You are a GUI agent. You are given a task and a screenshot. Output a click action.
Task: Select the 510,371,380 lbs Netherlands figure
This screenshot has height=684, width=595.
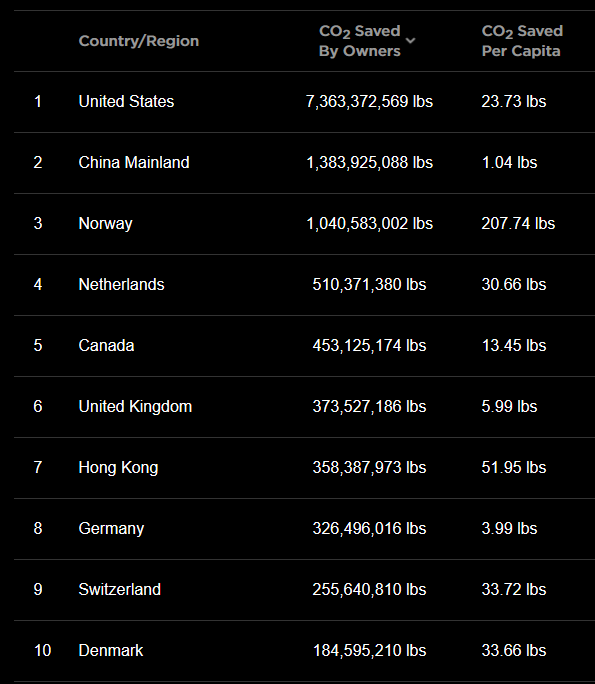click(369, 285)
